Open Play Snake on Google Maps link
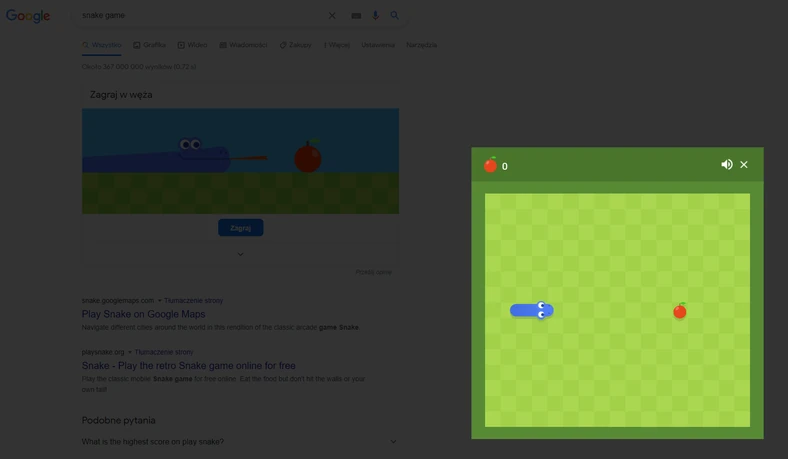788x459 pixels. click(143, 314)
